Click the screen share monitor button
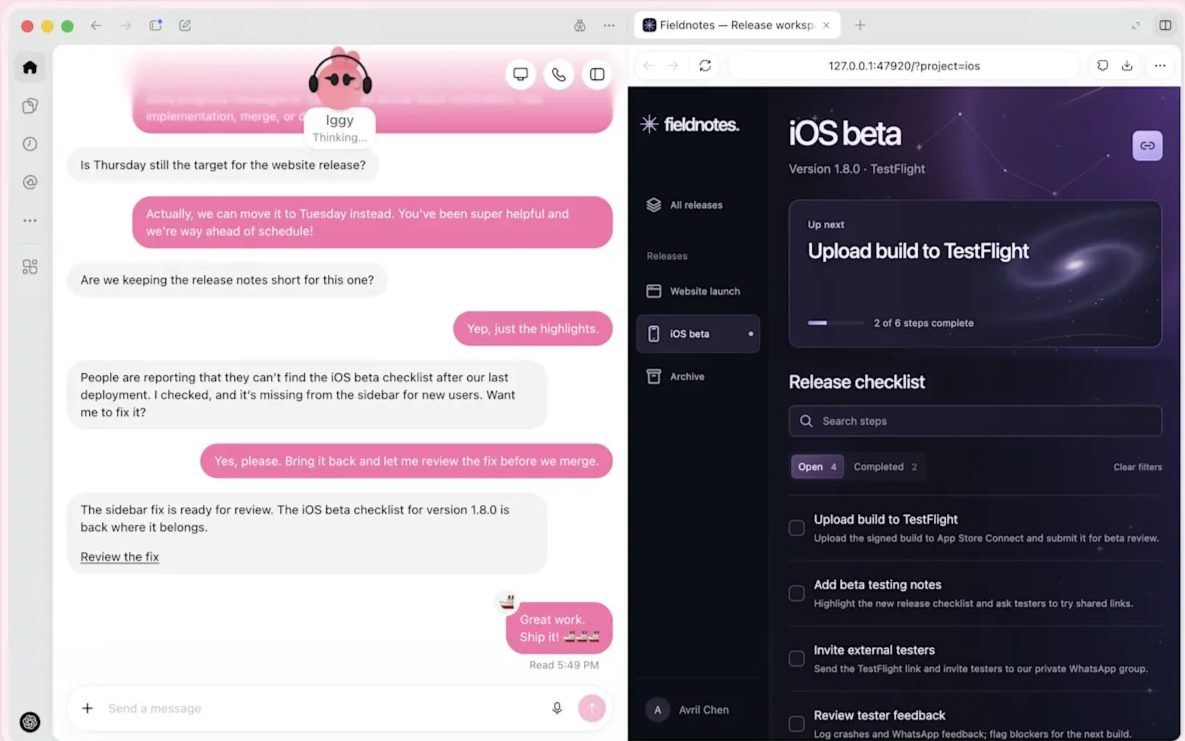Image resolution: width=1185 pixels, height=741 pixels. pyautogui.click(x=521, y=74)
